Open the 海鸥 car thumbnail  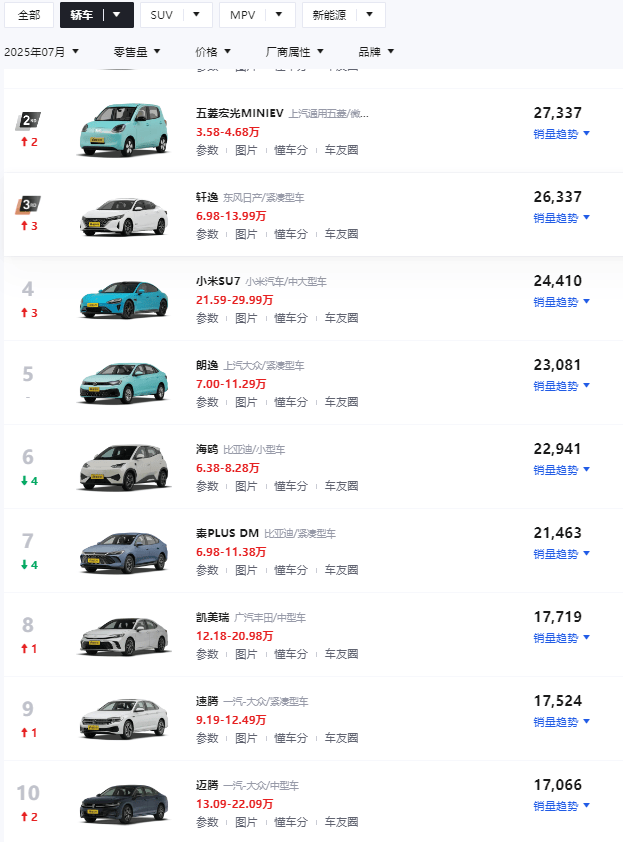(124, 467)
